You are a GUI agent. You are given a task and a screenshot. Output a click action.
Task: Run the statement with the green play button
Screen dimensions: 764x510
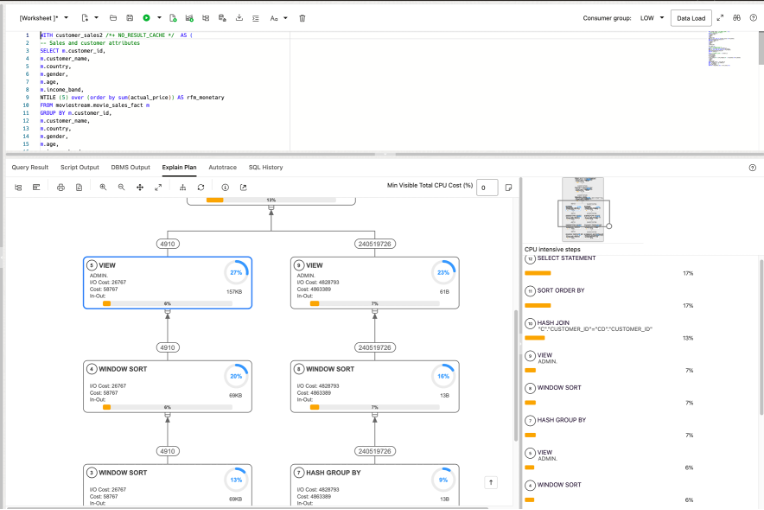[146, 18]
